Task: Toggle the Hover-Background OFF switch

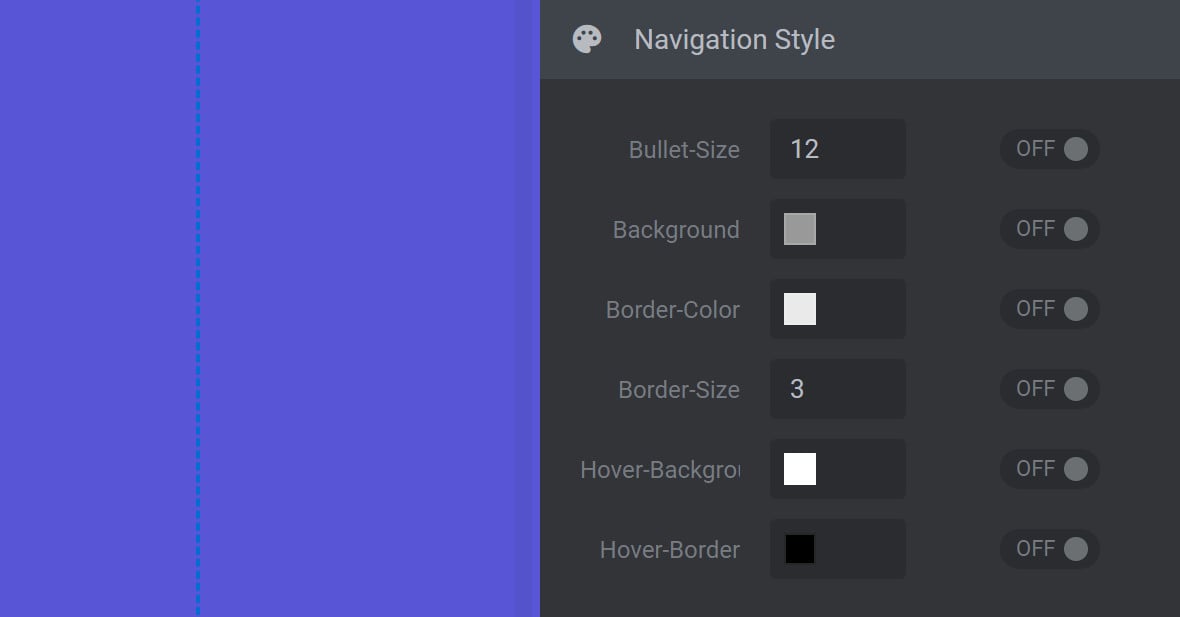Action: pyautogui.click(x=1050, y=469)
